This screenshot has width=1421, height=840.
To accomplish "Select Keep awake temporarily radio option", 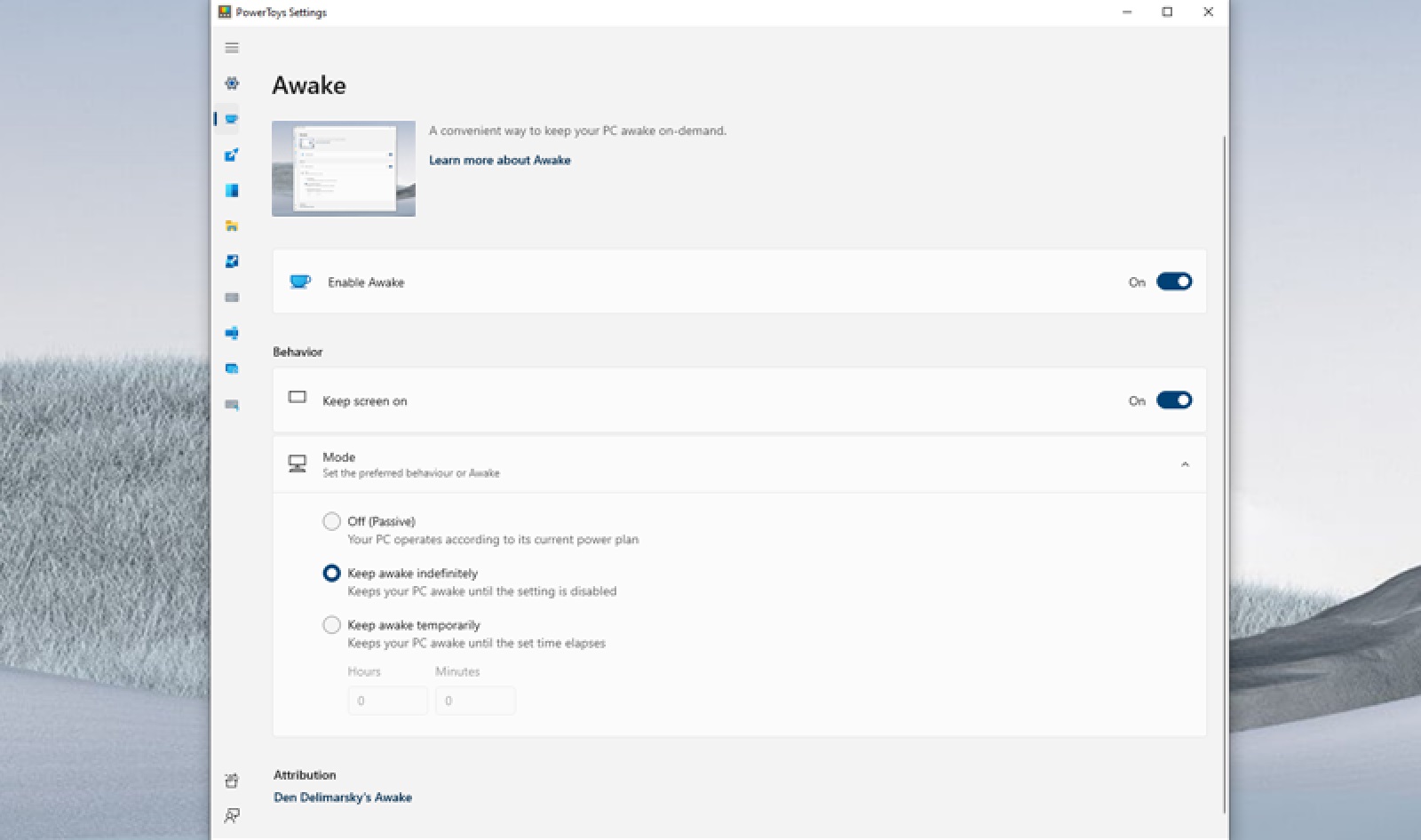I will click(331, 625).
